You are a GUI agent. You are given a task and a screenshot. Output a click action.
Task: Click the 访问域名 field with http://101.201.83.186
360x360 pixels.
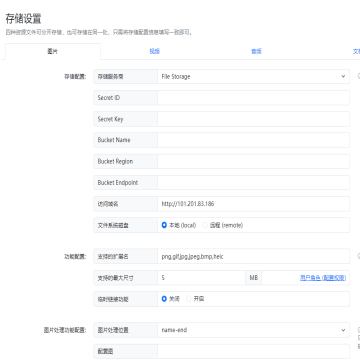click(253, 204)
